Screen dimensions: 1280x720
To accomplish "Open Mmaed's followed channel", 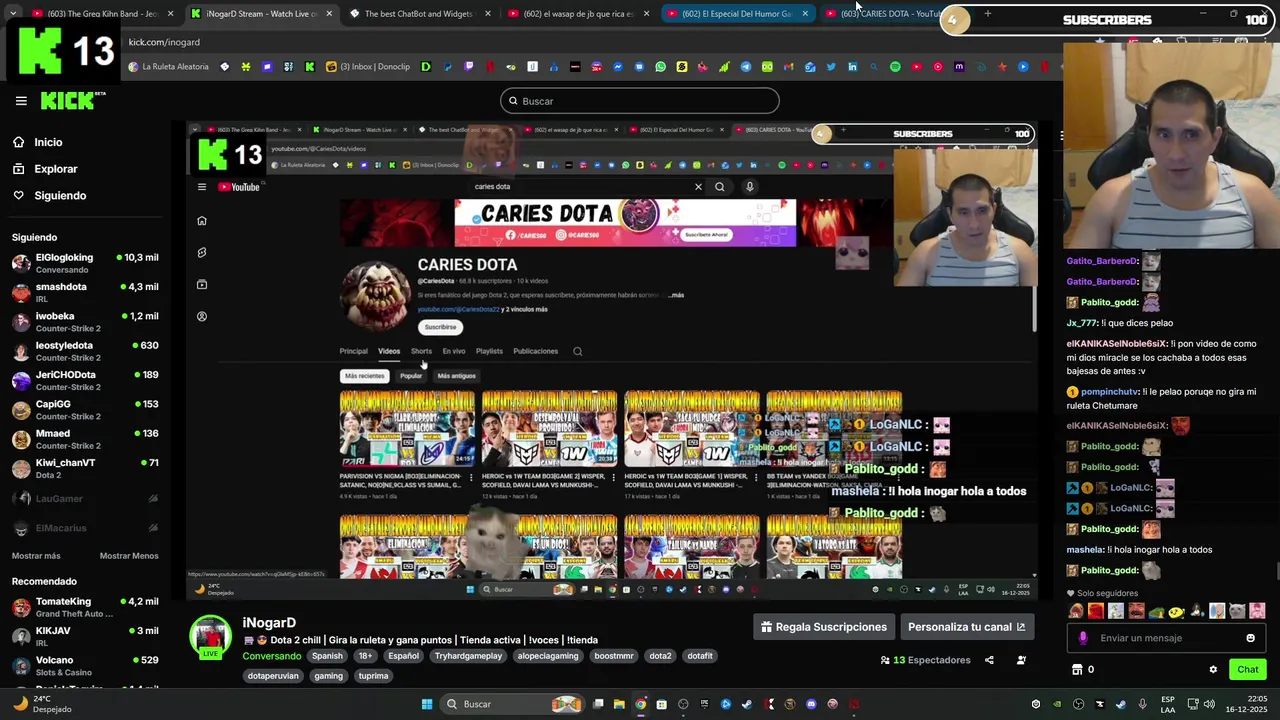I will (x=85, y=439).
